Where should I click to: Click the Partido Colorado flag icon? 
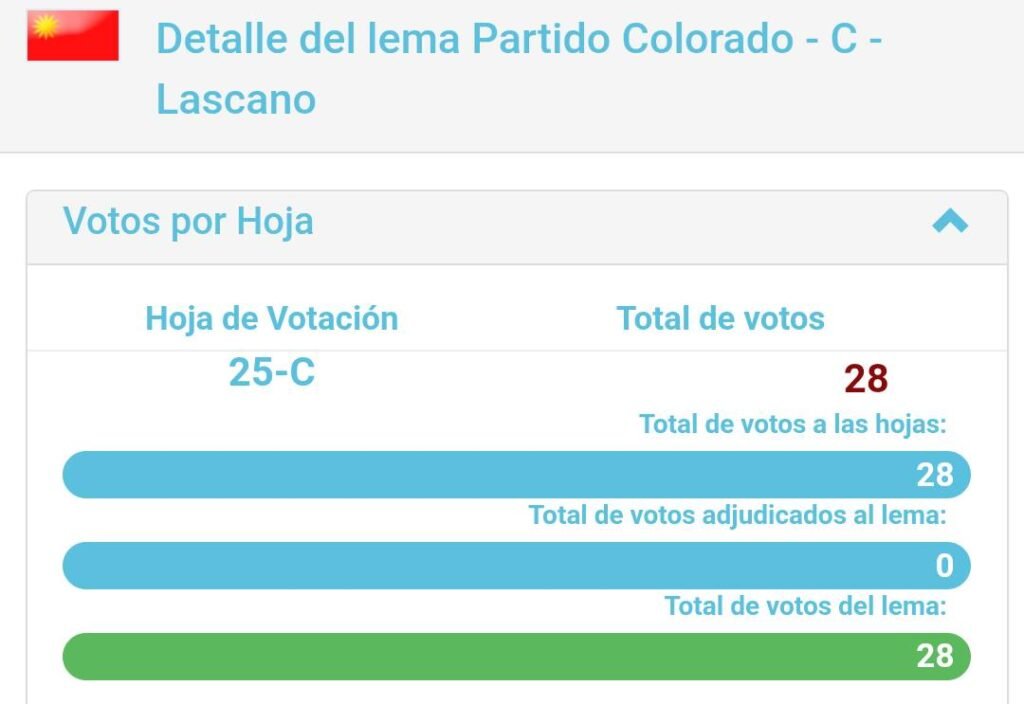tap(72, 35)
